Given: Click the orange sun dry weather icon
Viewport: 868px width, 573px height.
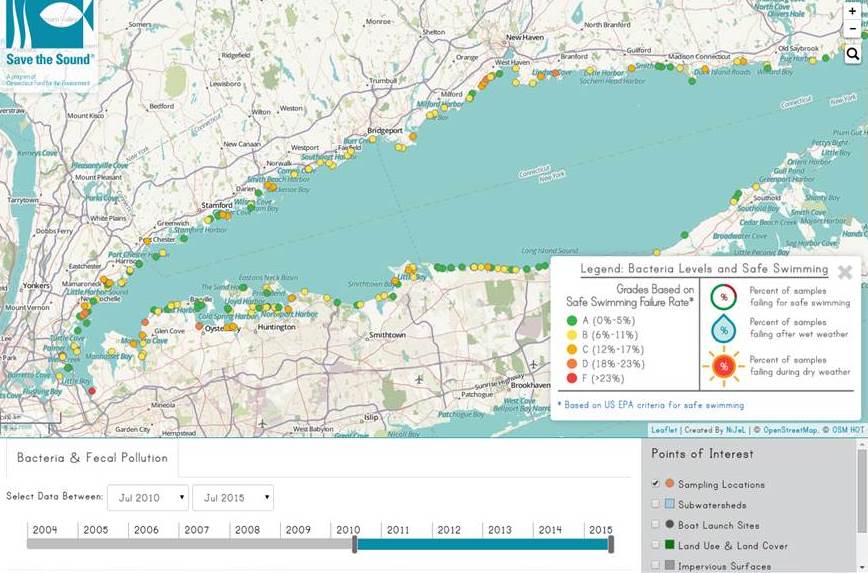Looking at the screenshot, I should click(724, 366).
